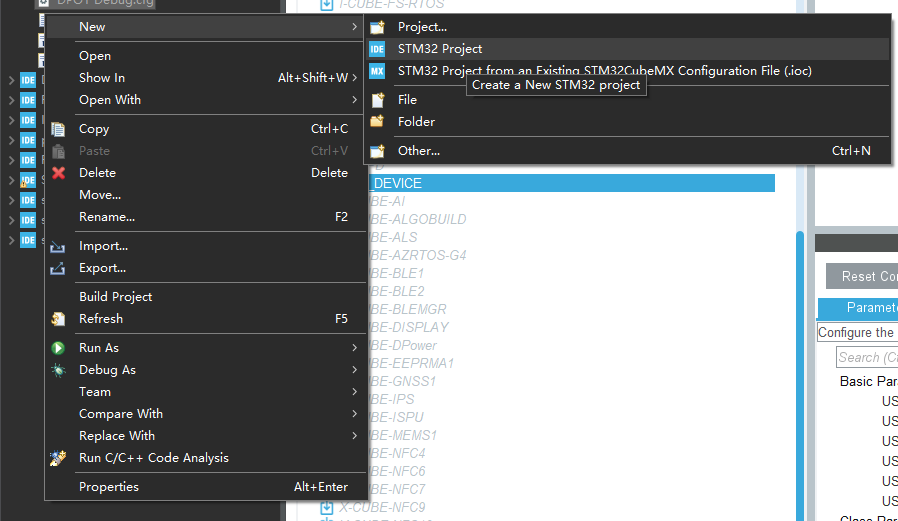Expand the first IDE project tree node
This screenshot has width=898, height=521.
[11, 80]
